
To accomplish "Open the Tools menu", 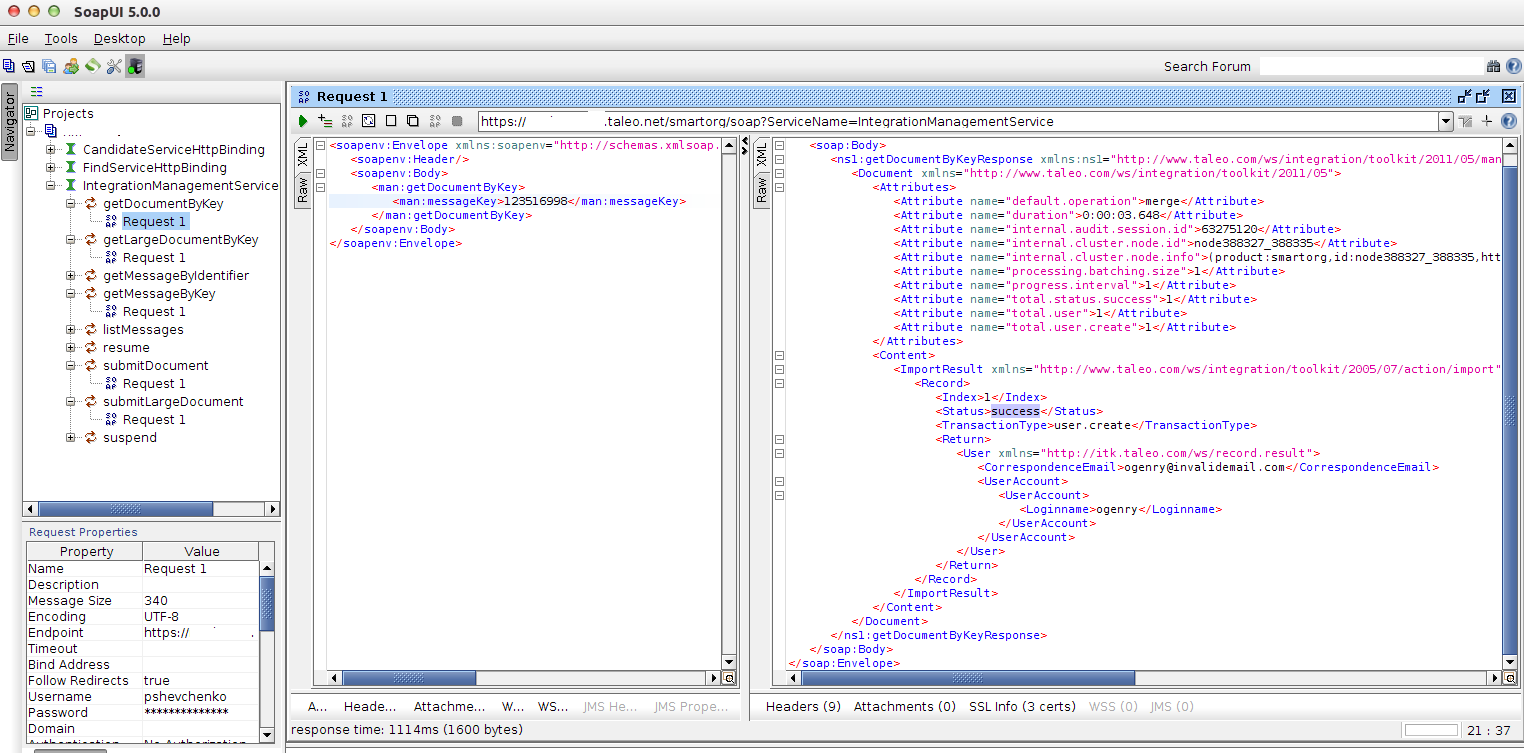I will pyautogui.click(x=61, y=39).
